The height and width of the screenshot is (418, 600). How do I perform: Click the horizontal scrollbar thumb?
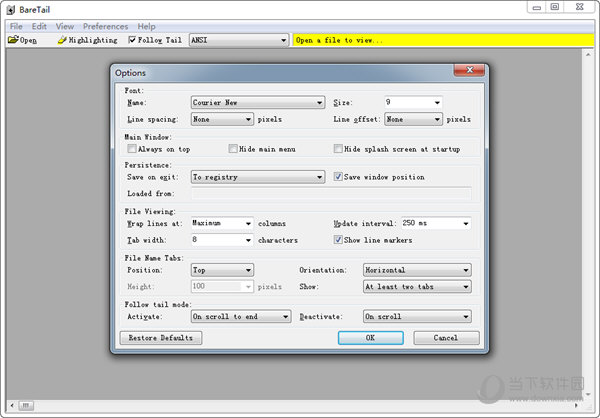(x=26, y=405)
